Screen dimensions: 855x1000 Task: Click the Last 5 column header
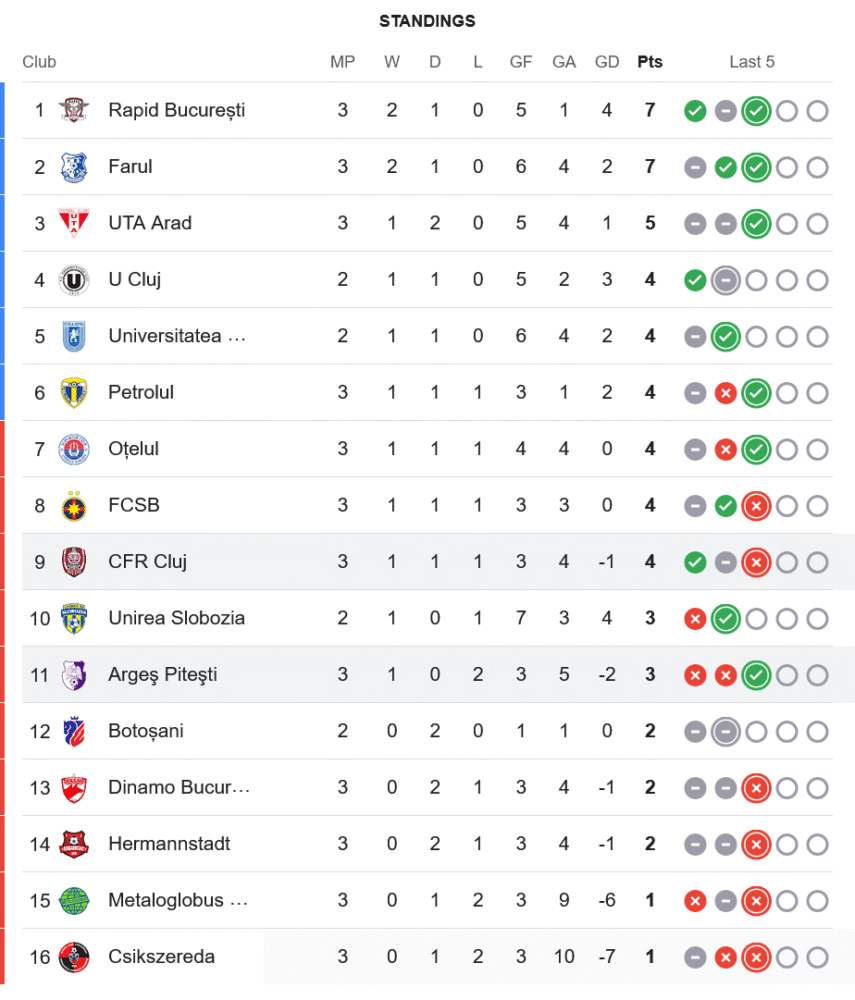752,62
